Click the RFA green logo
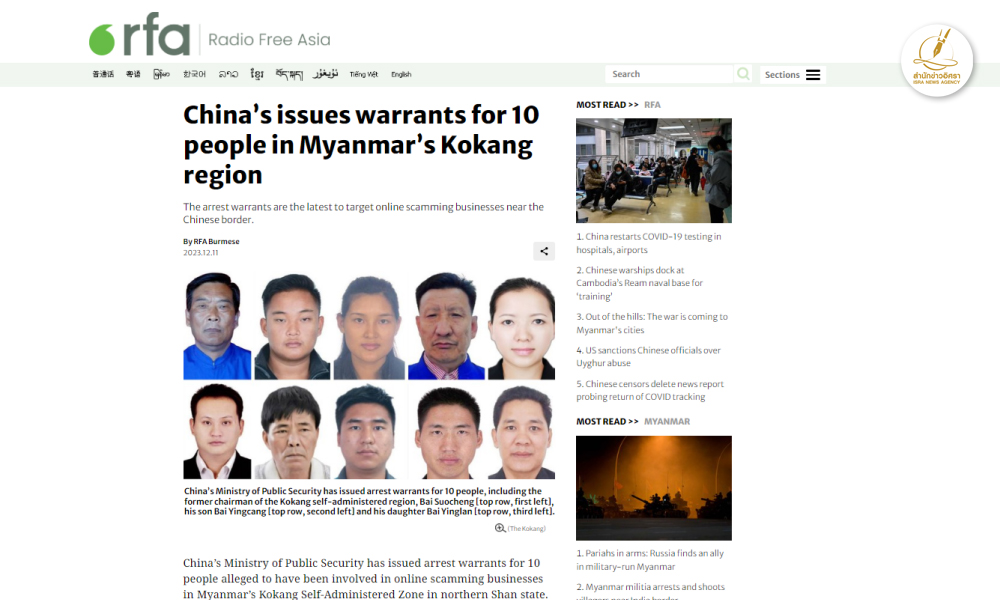1000x600 pixels. click(139, 34)
